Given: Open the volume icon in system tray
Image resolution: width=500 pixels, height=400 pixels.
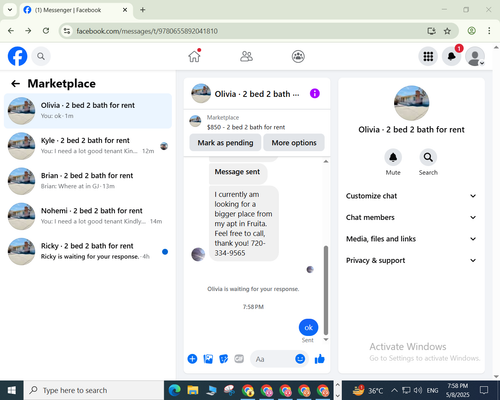Looking at the screenshot, I should click(418, 390).
